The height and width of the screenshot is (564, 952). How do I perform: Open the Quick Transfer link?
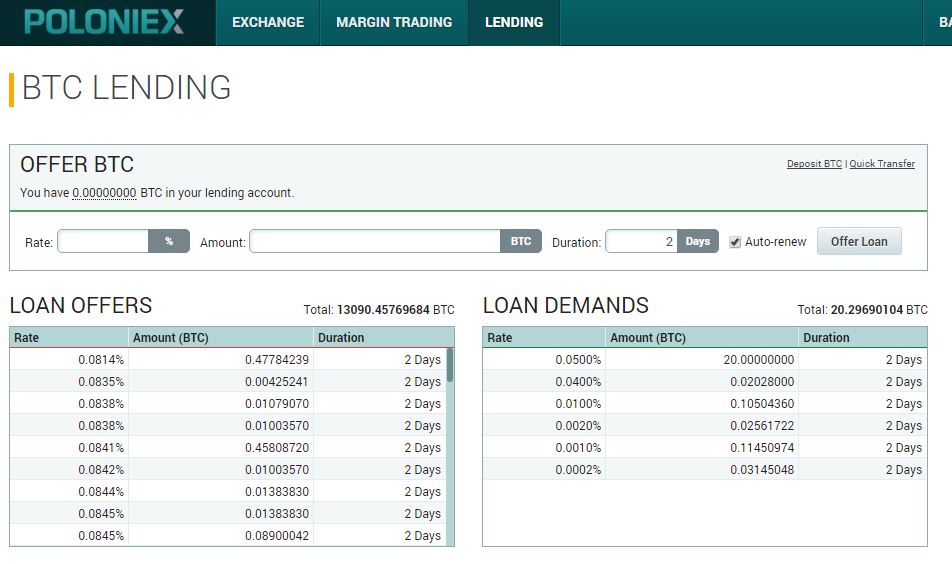pyautogui.click(x=882, y=163)
